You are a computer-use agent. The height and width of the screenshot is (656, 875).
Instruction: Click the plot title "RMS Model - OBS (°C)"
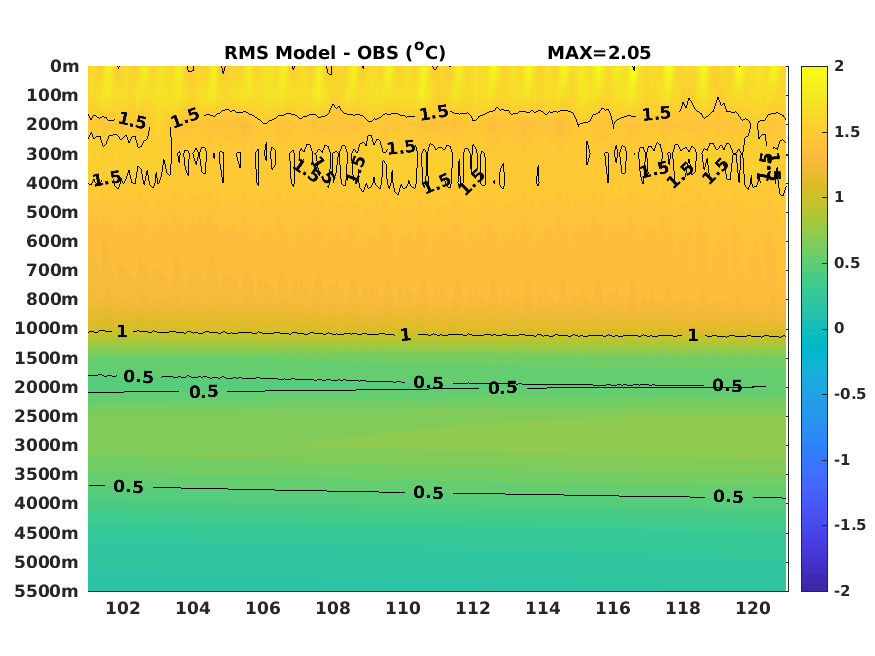[335, 52]
